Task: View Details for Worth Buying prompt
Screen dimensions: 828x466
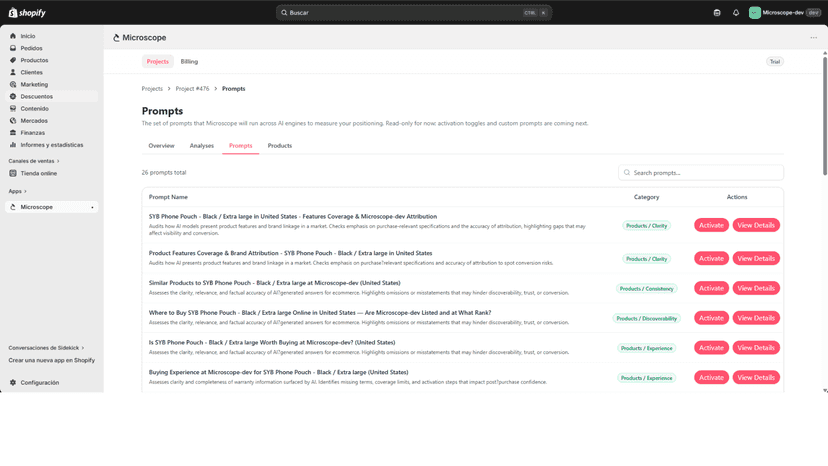Action: (x=756, y=348)
